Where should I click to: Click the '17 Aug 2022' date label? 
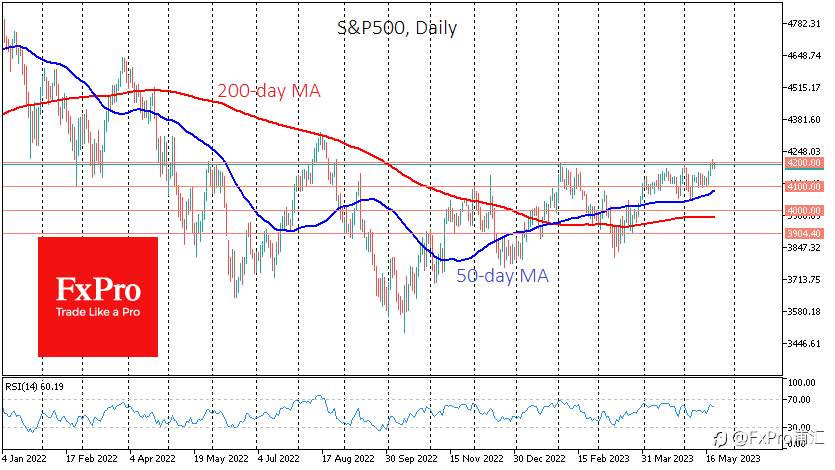348,458
